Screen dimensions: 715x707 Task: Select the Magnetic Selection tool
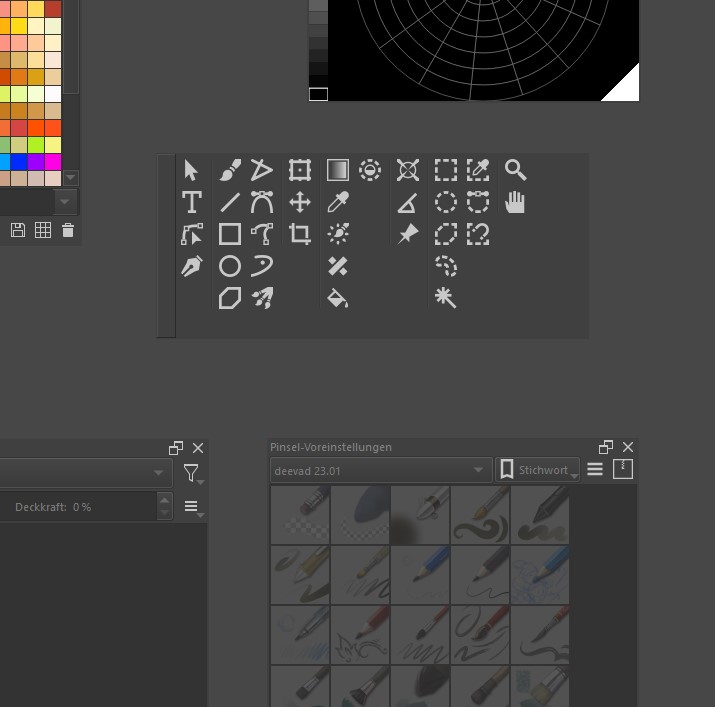point(478,234)
